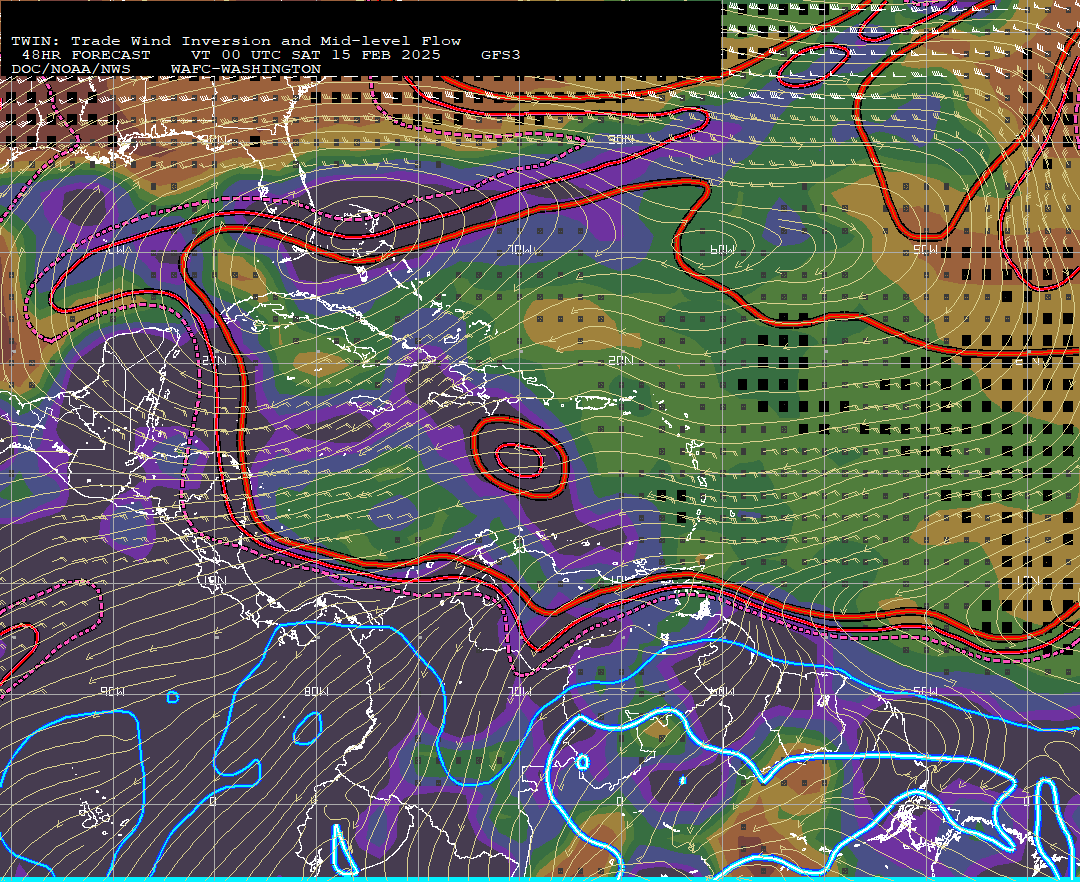
Task: Select the '48HR FORECAST' header text
Action: pyautogui.click(x=86, y=55)
